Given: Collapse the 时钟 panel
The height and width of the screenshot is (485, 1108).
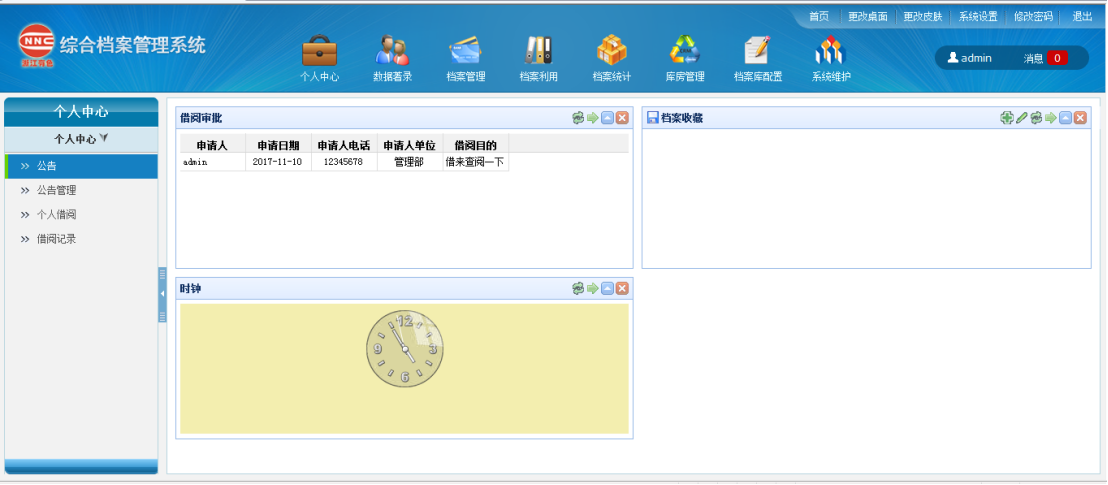Looking at the screenshot, I should click(608, 288).
